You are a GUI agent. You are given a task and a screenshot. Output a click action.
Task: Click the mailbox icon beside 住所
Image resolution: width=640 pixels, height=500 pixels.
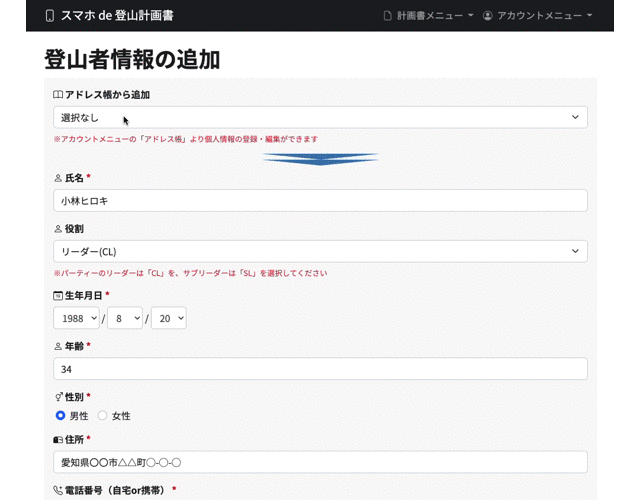(58, 440)
